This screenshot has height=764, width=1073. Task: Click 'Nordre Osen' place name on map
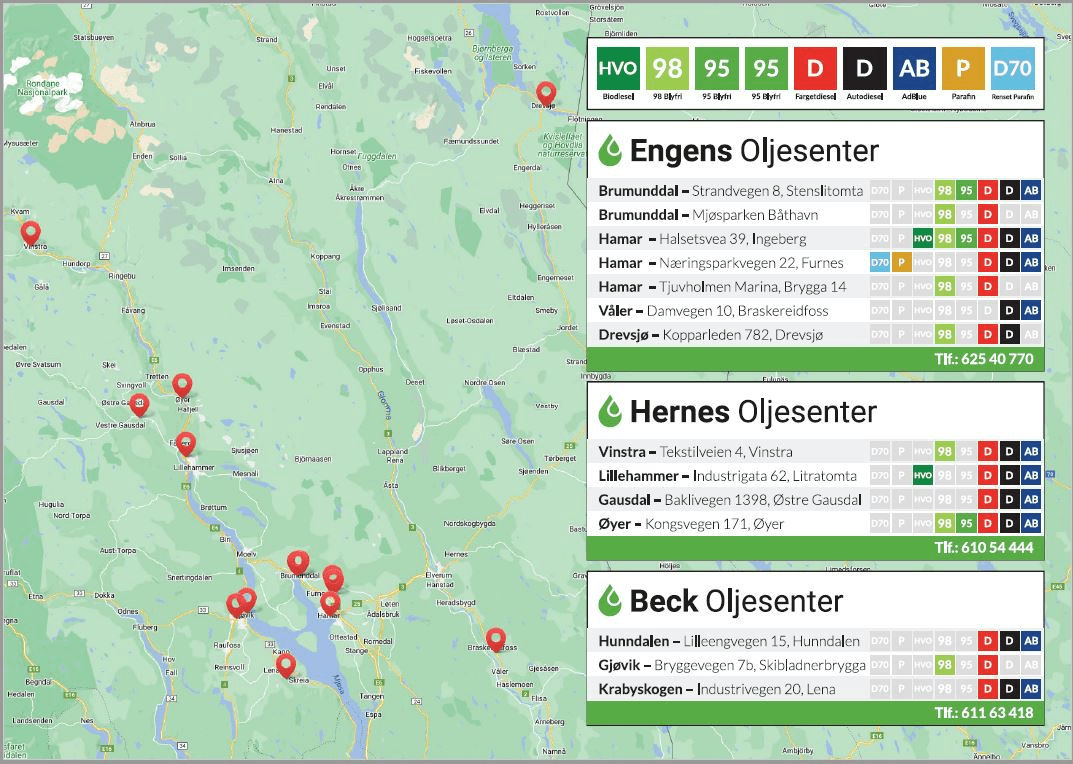coord(484,383)
